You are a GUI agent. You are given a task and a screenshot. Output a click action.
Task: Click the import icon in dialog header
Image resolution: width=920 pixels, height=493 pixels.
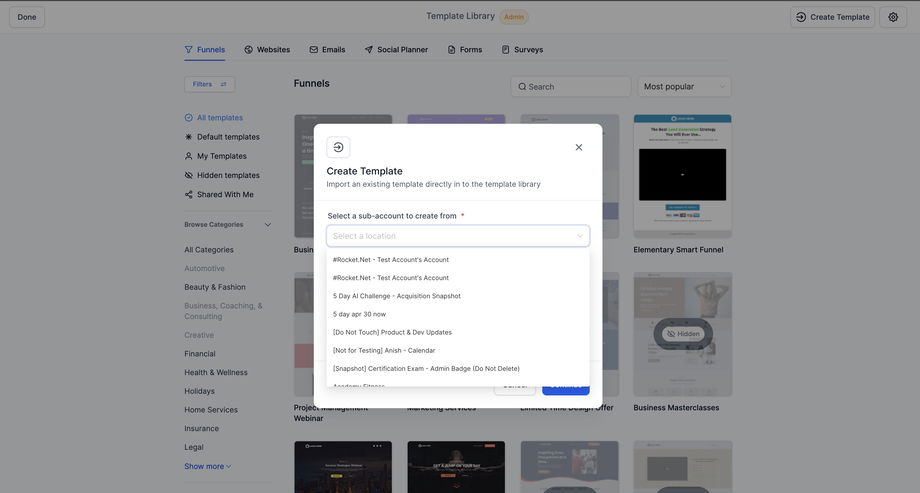pos(338,147)
